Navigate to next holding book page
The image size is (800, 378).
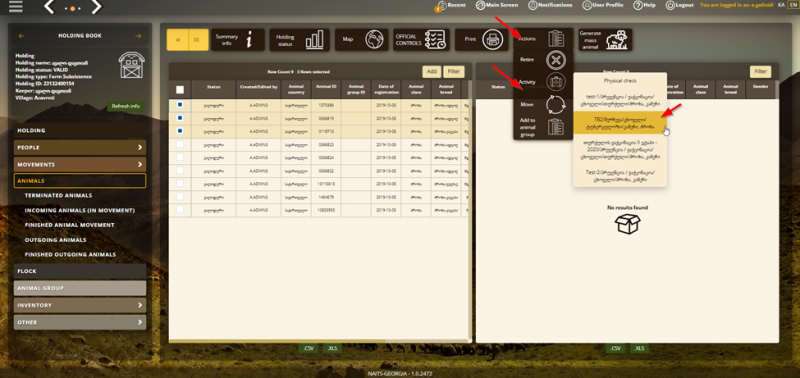point(138,36)
